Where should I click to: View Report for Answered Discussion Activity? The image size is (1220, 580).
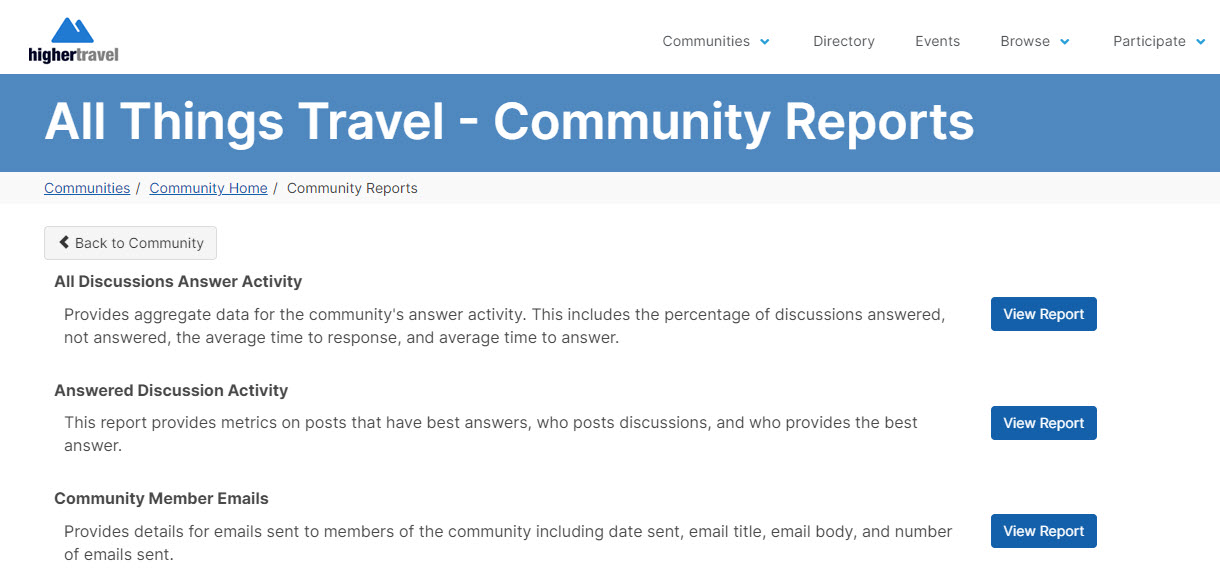(x=1043, y=423)
